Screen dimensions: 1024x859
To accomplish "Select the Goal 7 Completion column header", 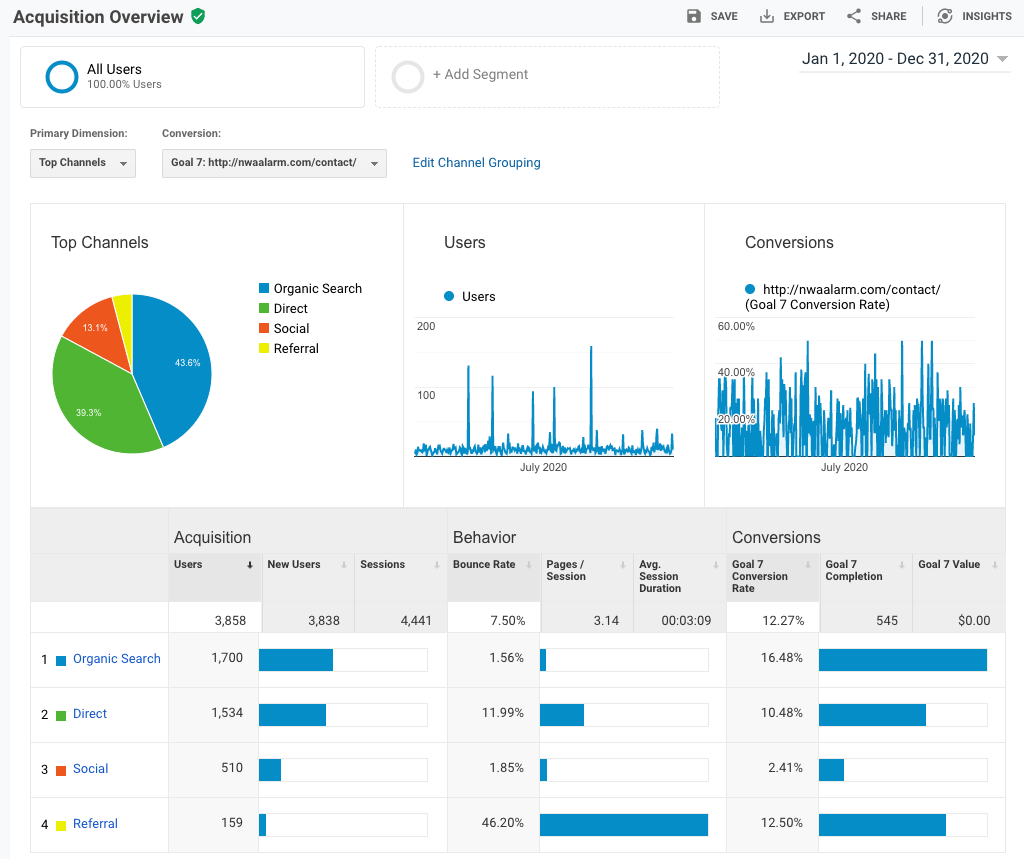I will pyautogui.click(x=853, y=570).
